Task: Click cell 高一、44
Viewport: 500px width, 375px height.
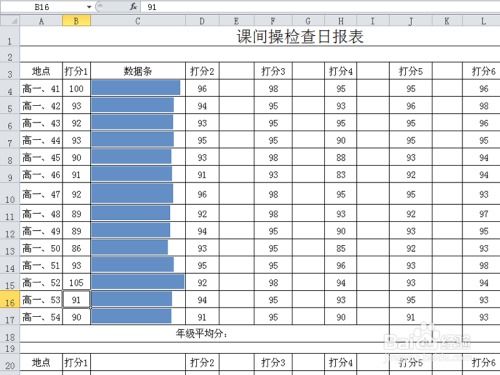Action: pos(41,140)
